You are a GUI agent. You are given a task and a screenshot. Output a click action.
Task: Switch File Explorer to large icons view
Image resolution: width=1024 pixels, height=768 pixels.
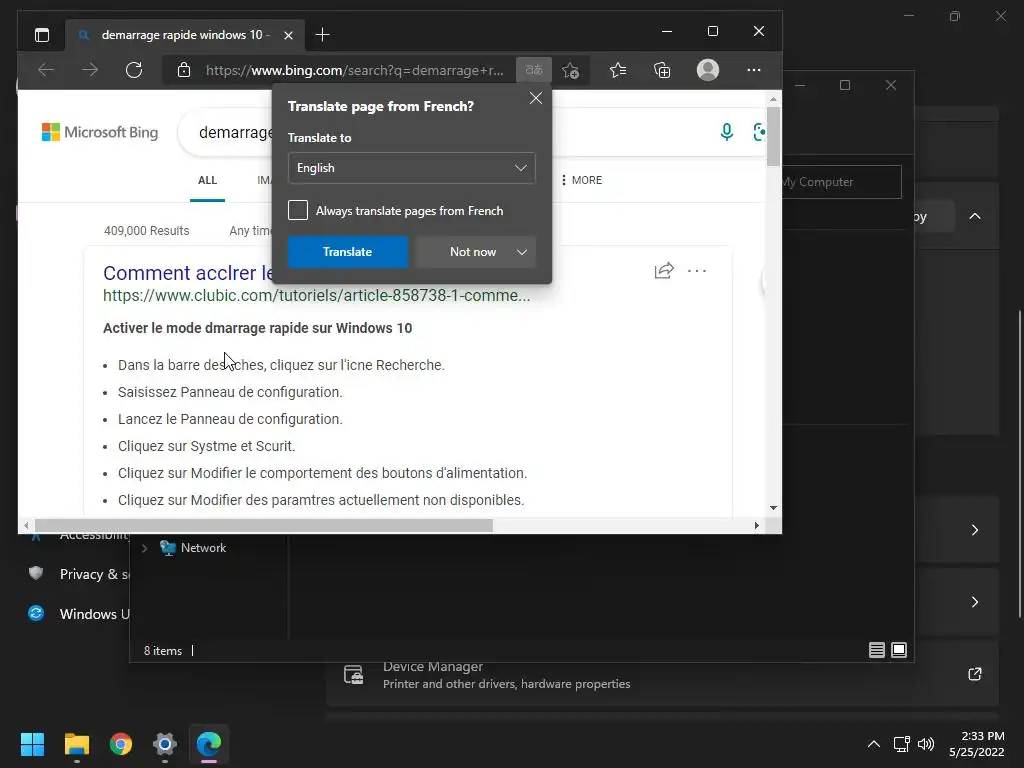(x=899, y=650)
